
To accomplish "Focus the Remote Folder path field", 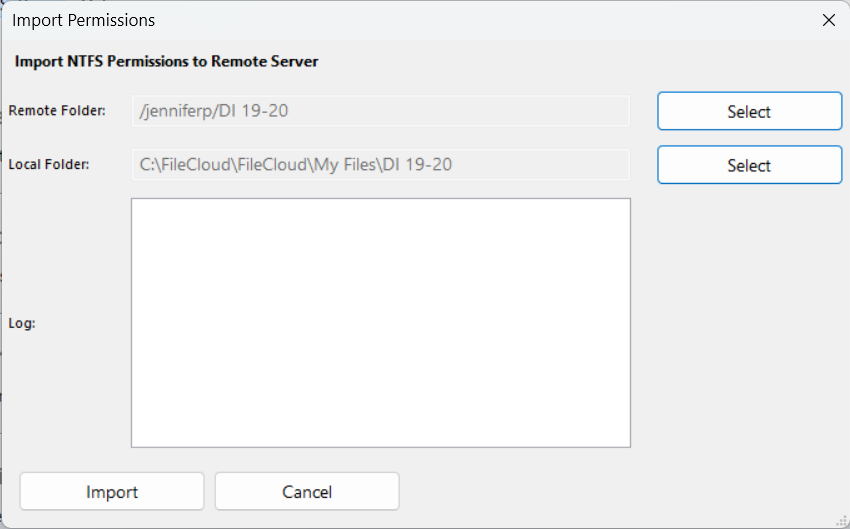I will pyautogui.click(x=380, y=111).
